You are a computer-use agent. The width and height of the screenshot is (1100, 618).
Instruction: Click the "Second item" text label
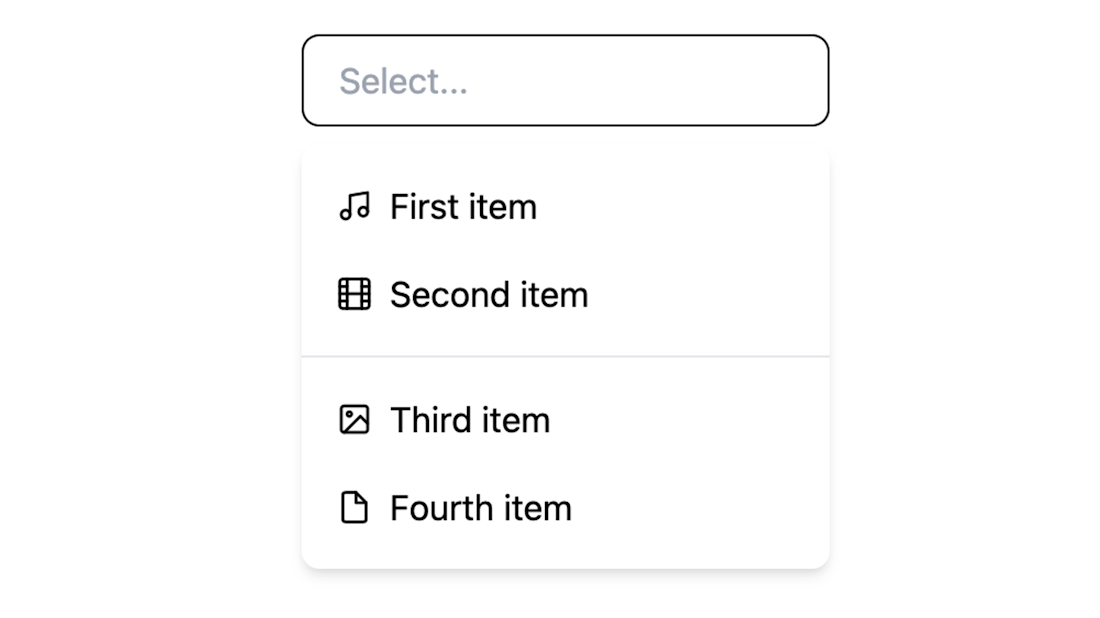(x=489, y=295)
